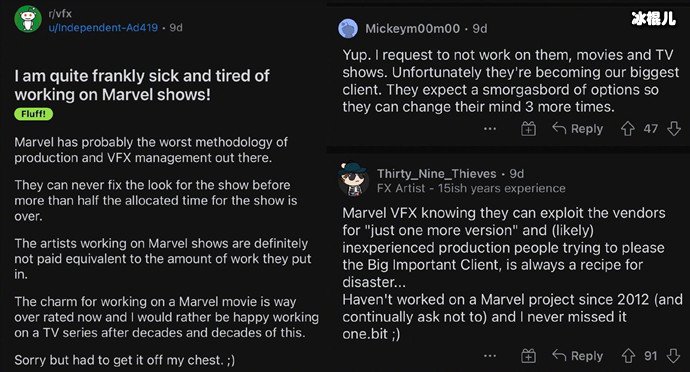The image size is (690, 372).
Task: Click Mickeym00m00's avatar
Action: (x=348, y=29)
